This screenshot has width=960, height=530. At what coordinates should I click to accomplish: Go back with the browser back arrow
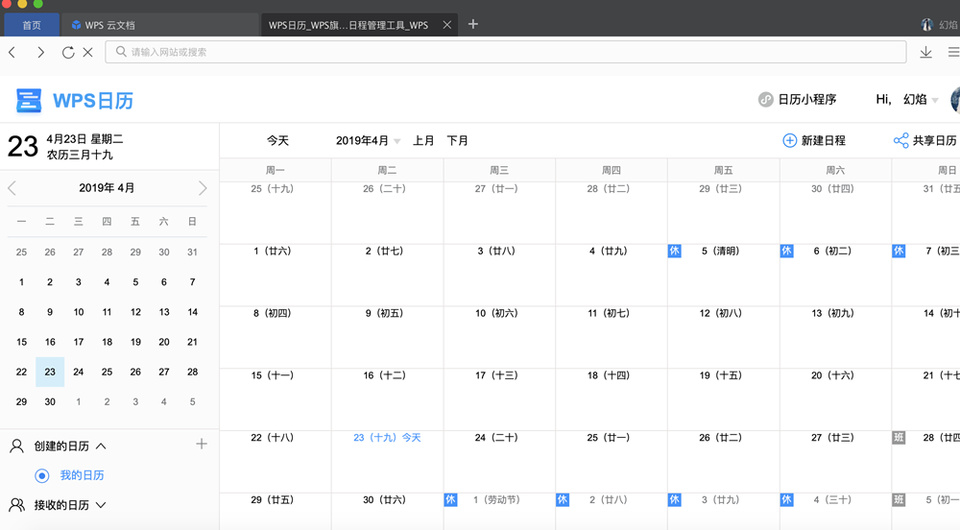(12, 53)
